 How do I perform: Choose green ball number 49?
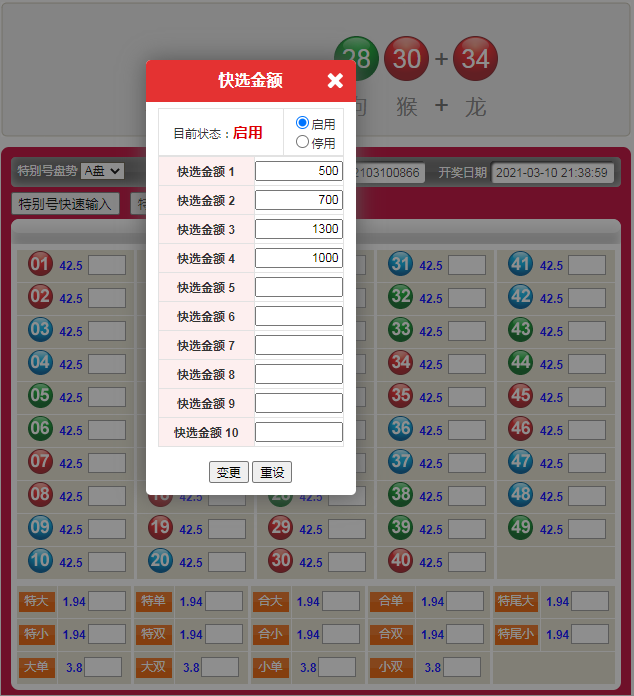pyautogui.click(x=520, y=527)
